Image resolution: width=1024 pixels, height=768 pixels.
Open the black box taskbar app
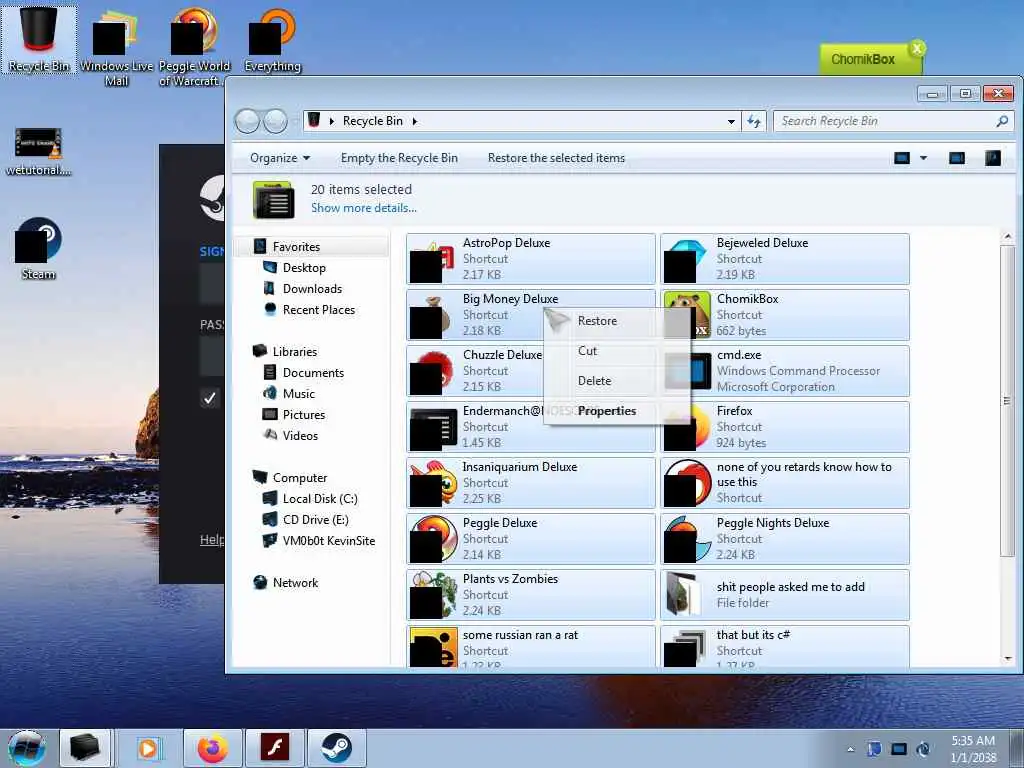[85, 748]
